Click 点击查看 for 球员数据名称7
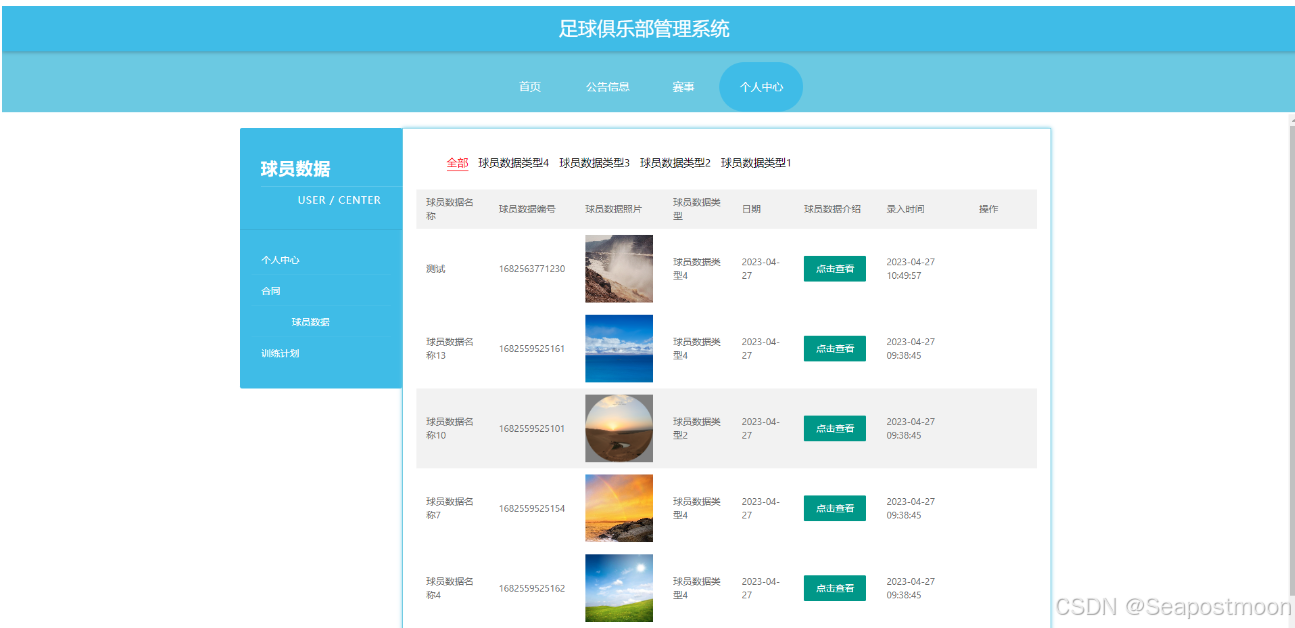The height and width of the screenshot is (628, 1295). (834, 508)
